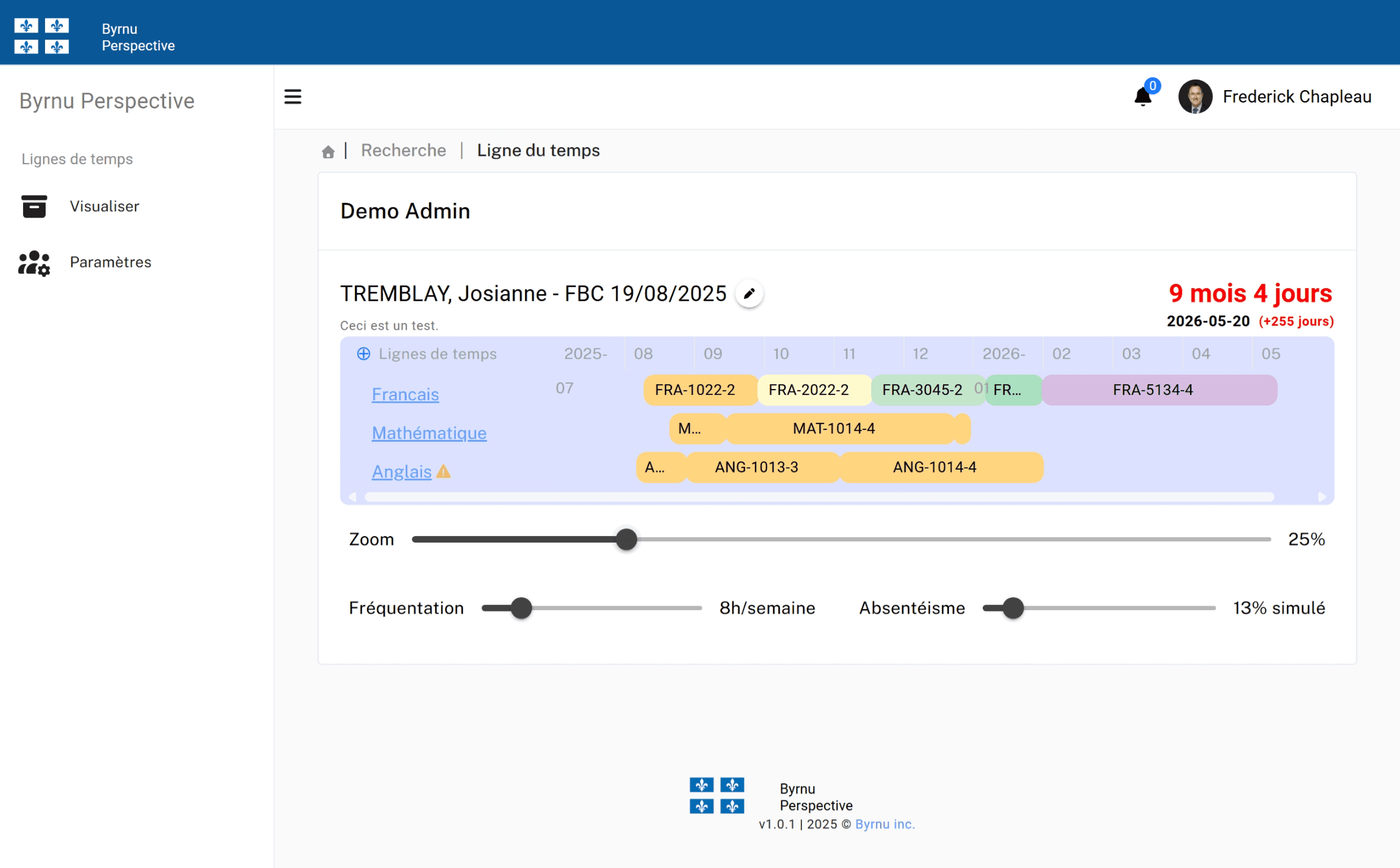Open Paramètres via the group settings icon

coord(34,263)
